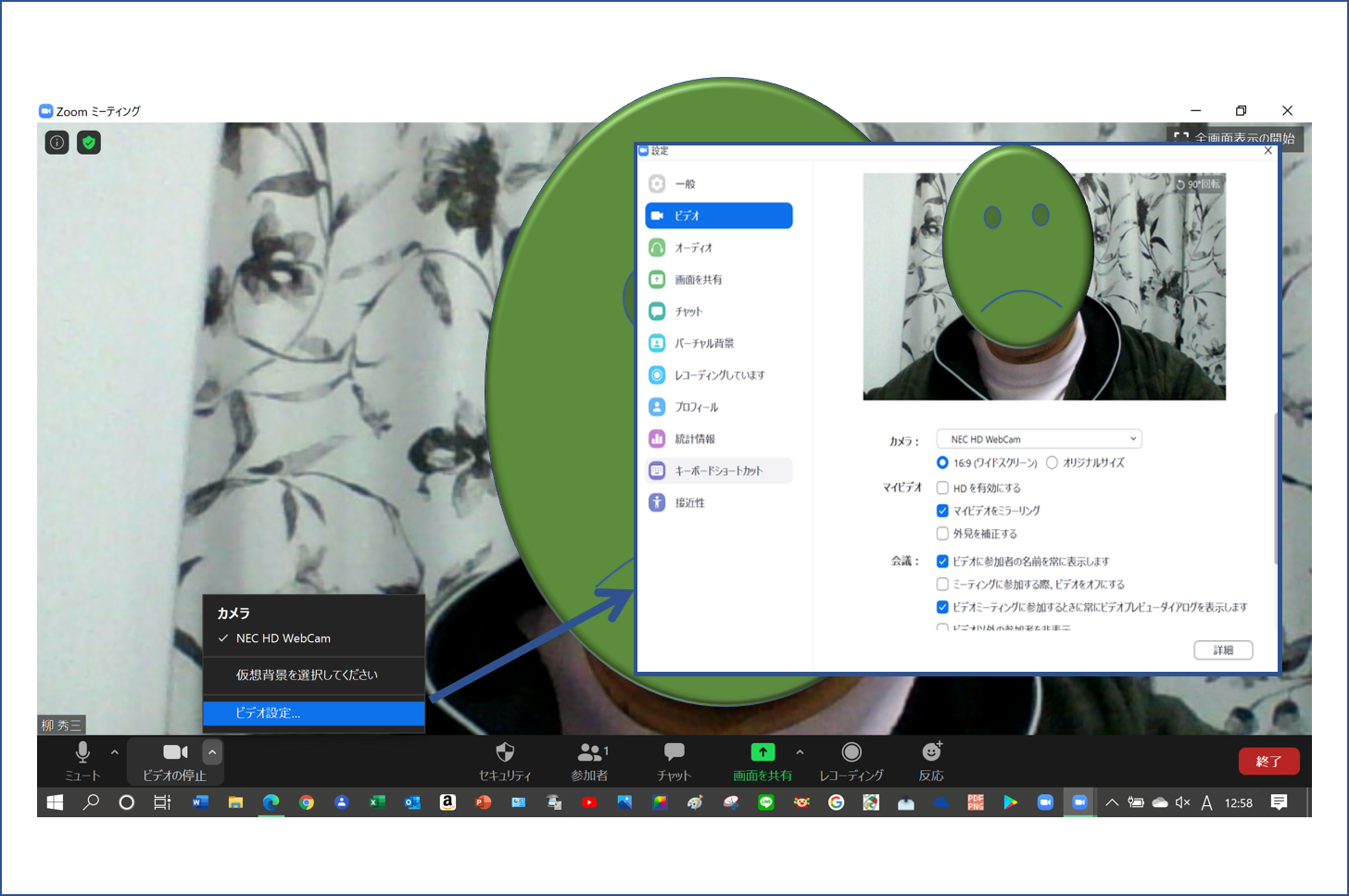Viewport: 1349px width, 896px height.
Task: Select the 16:9 widescreen radio button
Action: pos(942,462)
